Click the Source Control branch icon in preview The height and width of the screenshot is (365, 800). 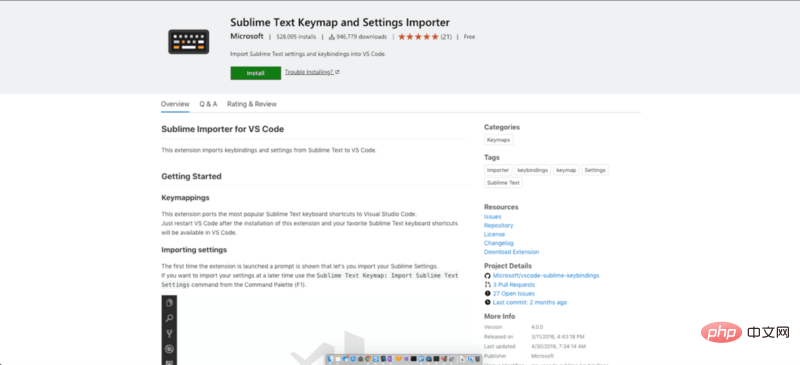[x=169, y=334]
